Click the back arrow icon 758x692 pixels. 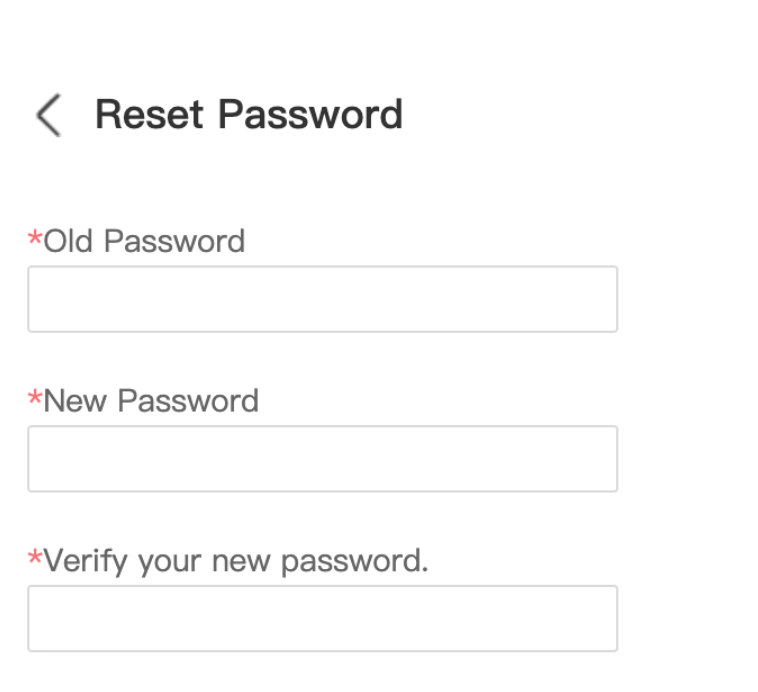pos(48,116)
